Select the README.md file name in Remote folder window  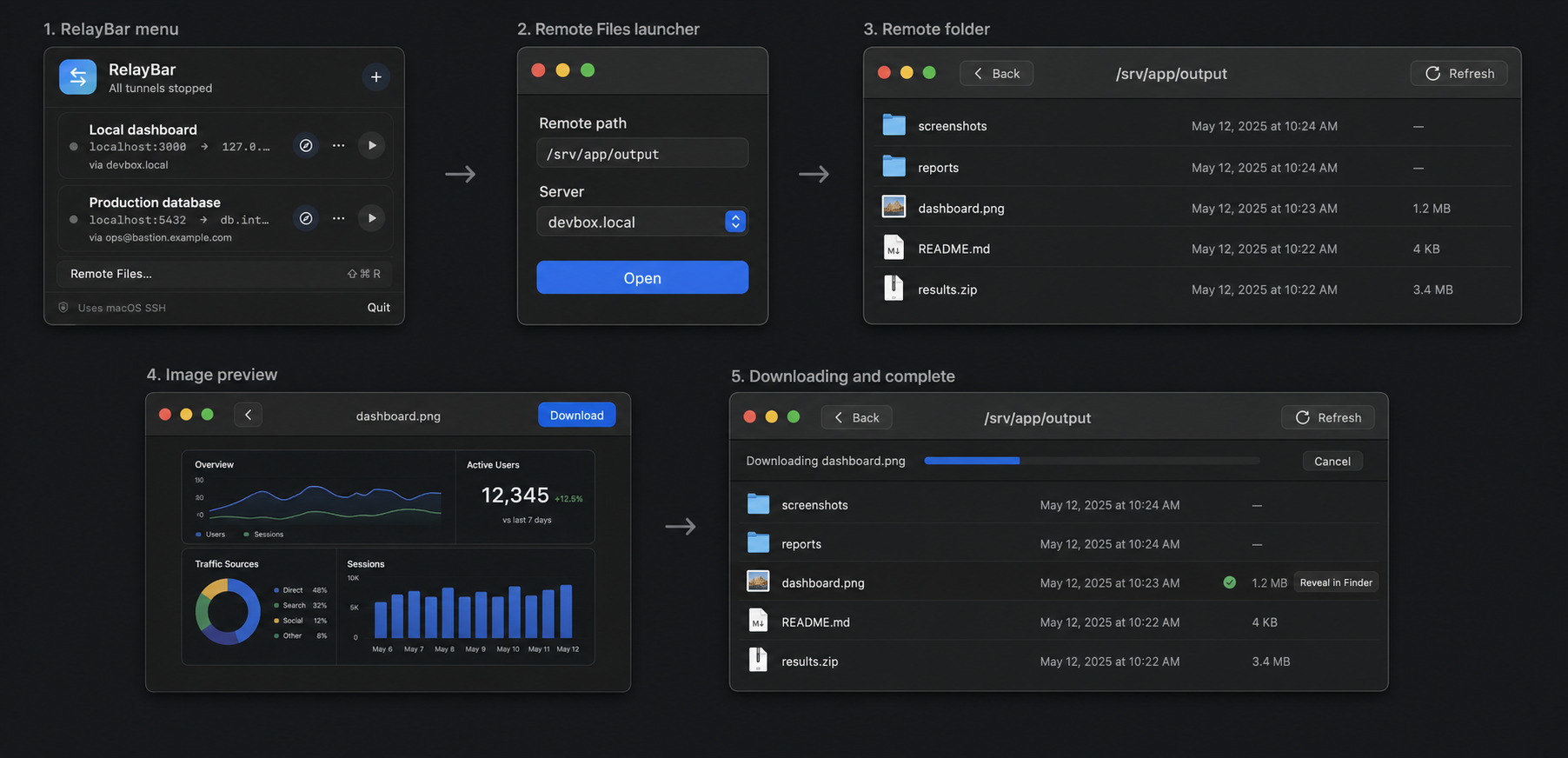[953, 249]
